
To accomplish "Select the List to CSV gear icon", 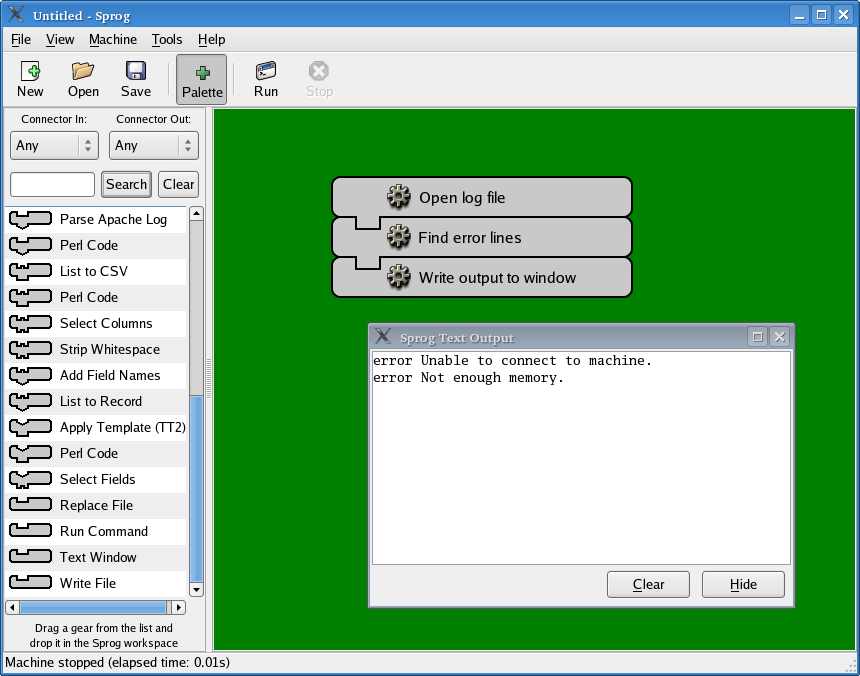I will (x=31, y=271).
